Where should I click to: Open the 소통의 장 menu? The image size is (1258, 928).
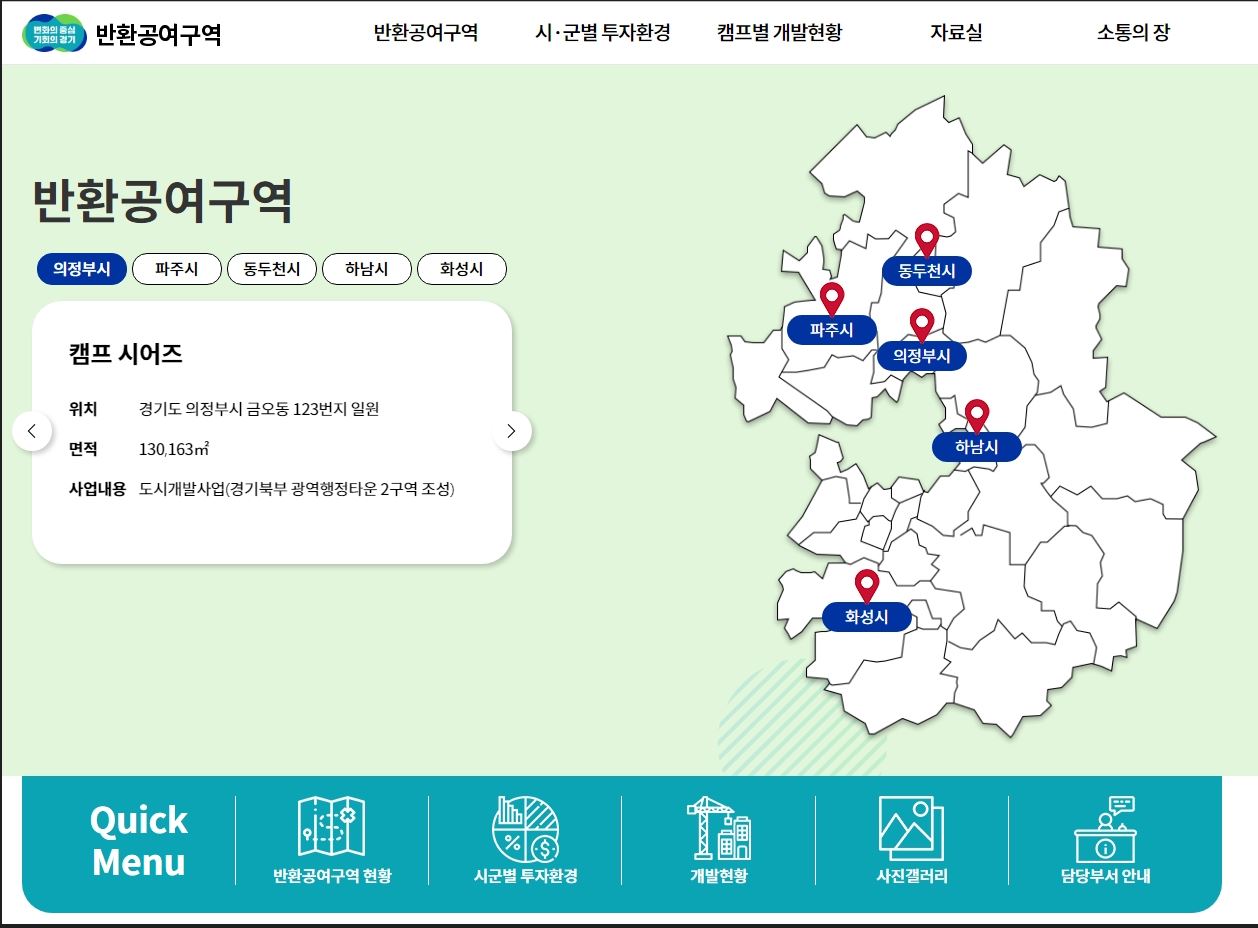pos(1133,33)
